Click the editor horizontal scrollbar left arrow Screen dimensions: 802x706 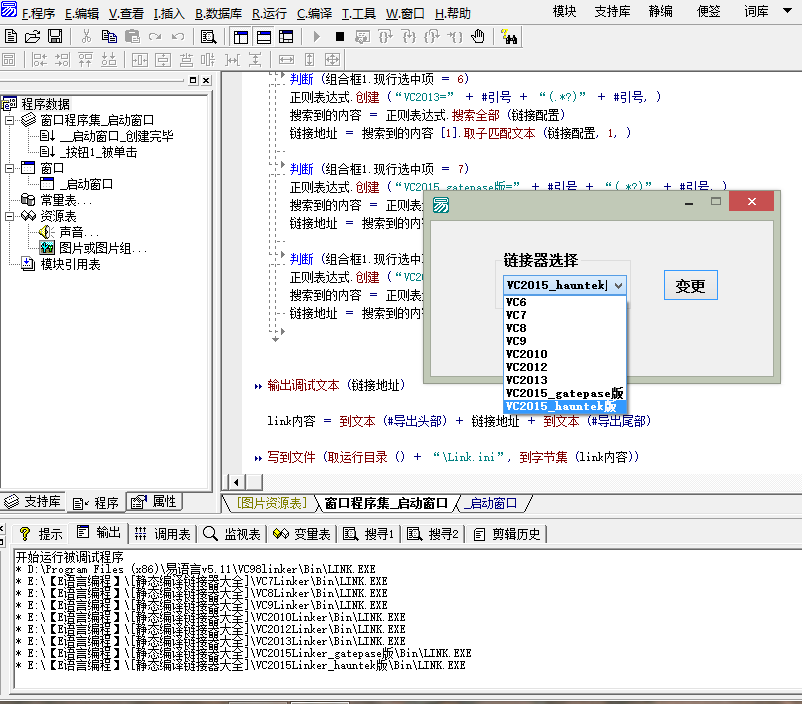pyautogui.click(x=236, y=482)
